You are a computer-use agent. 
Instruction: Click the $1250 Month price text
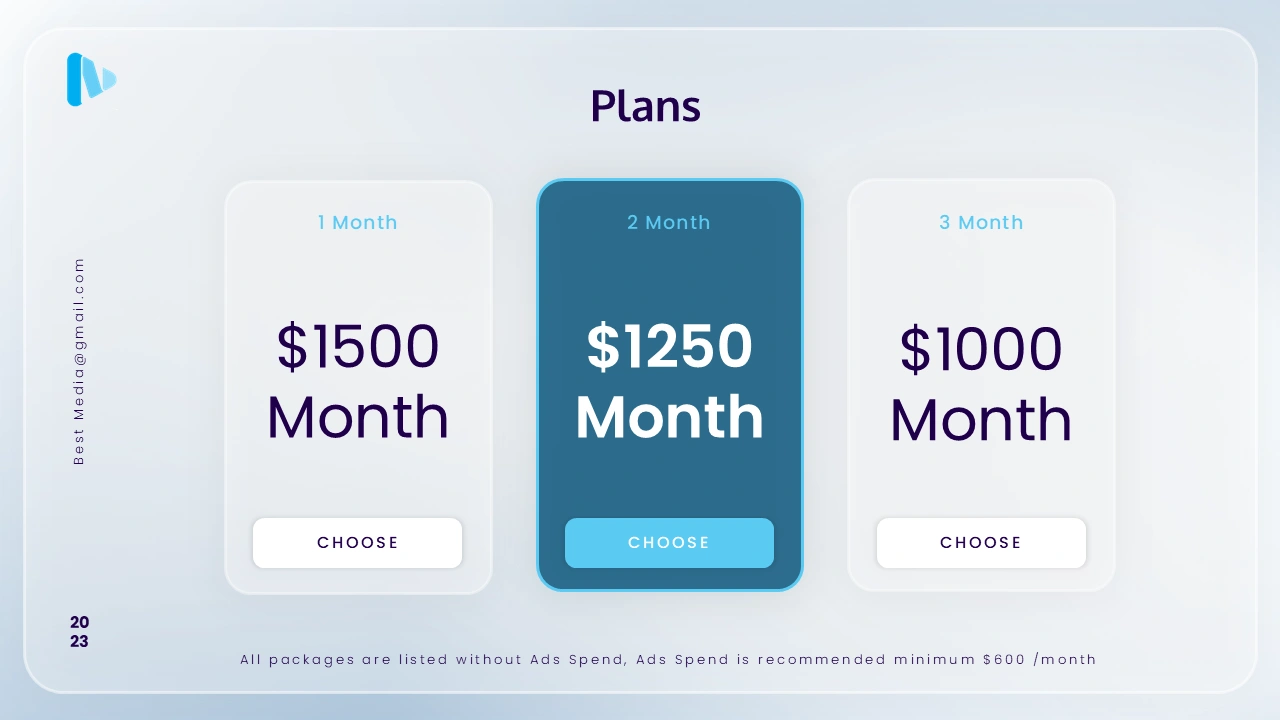click(x=669, y=381)
